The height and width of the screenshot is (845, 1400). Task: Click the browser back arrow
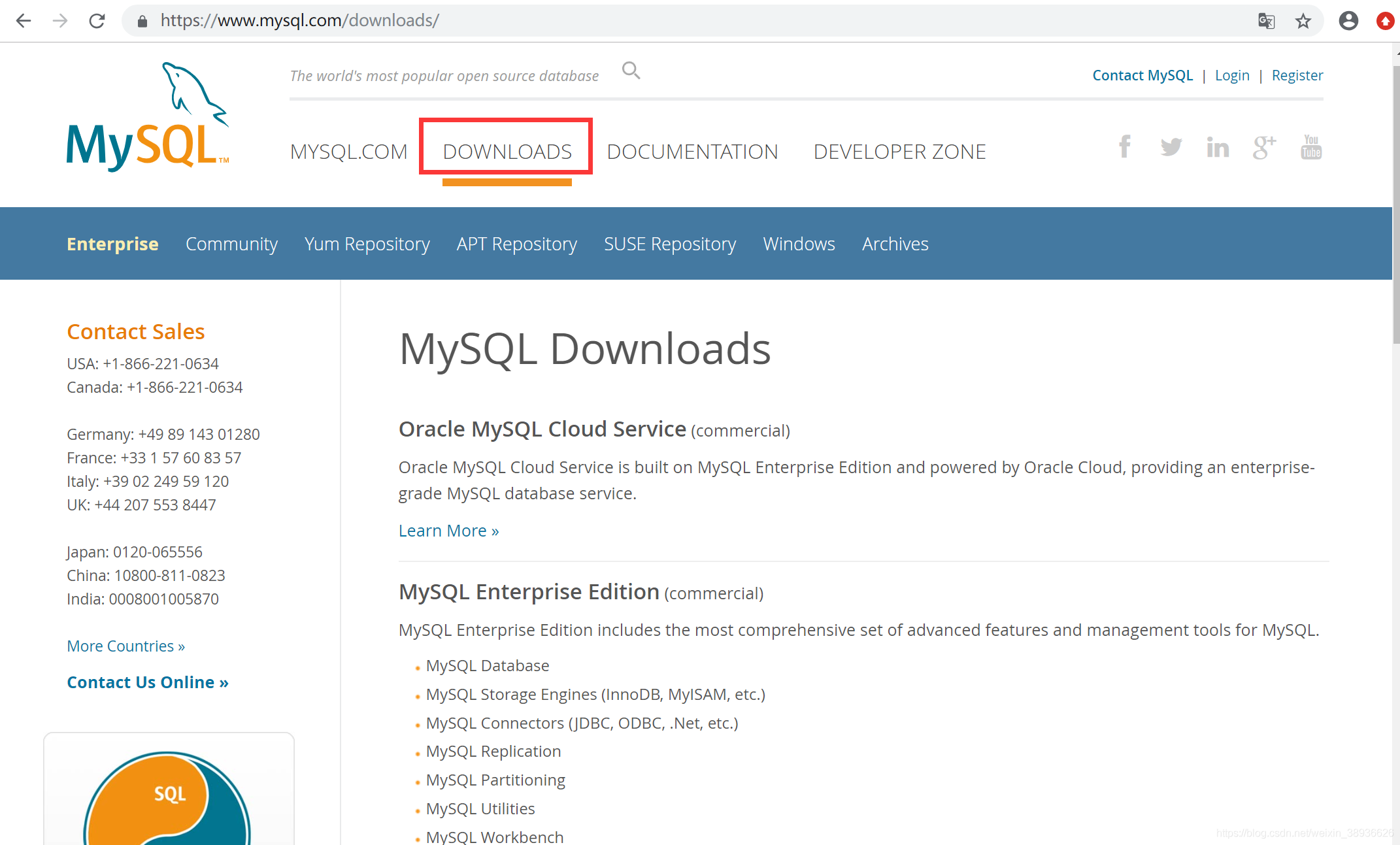pyautogui.click(x=24, y=21)
